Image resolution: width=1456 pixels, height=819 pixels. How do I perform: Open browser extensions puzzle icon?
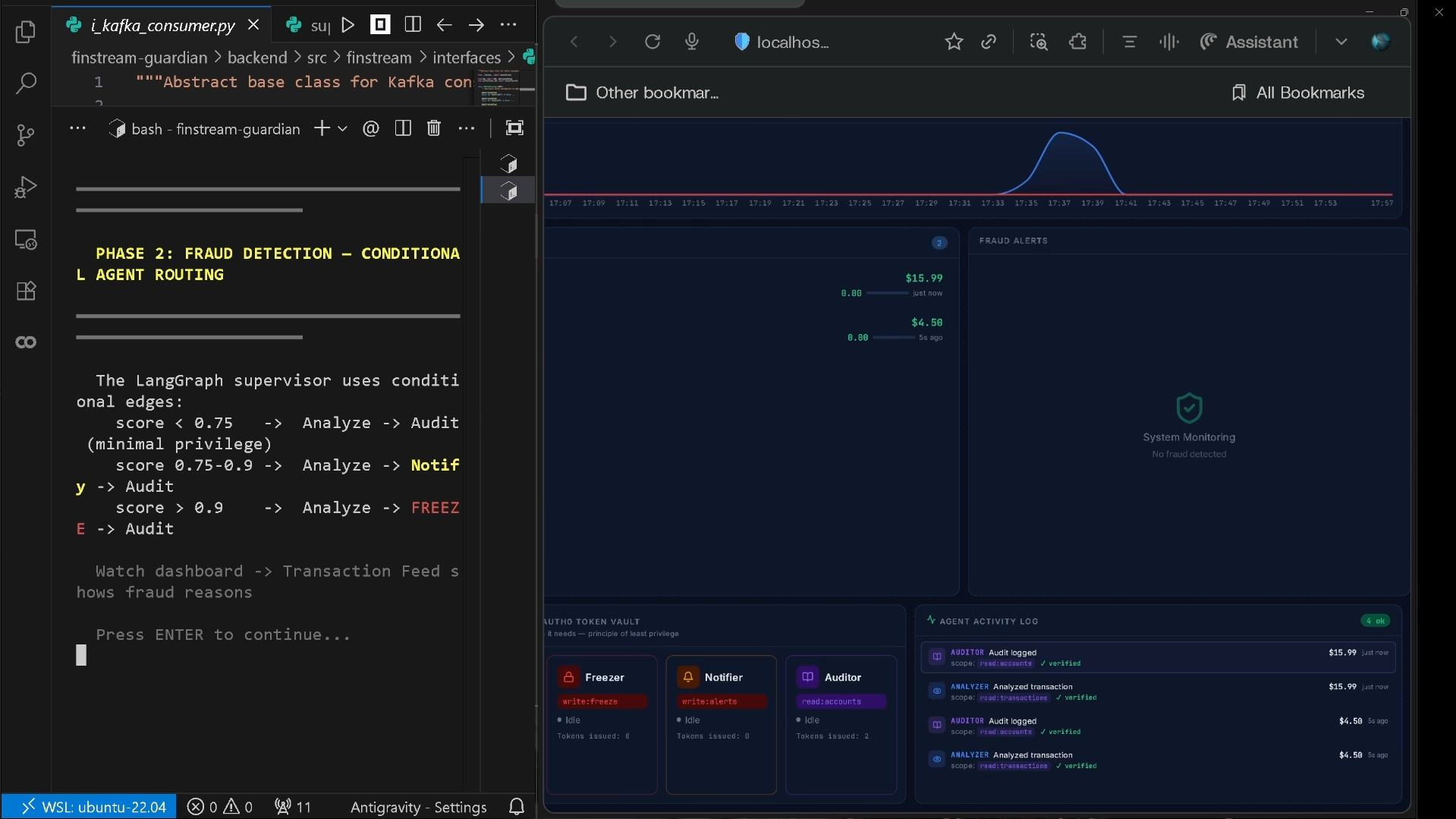point(1077,42)
